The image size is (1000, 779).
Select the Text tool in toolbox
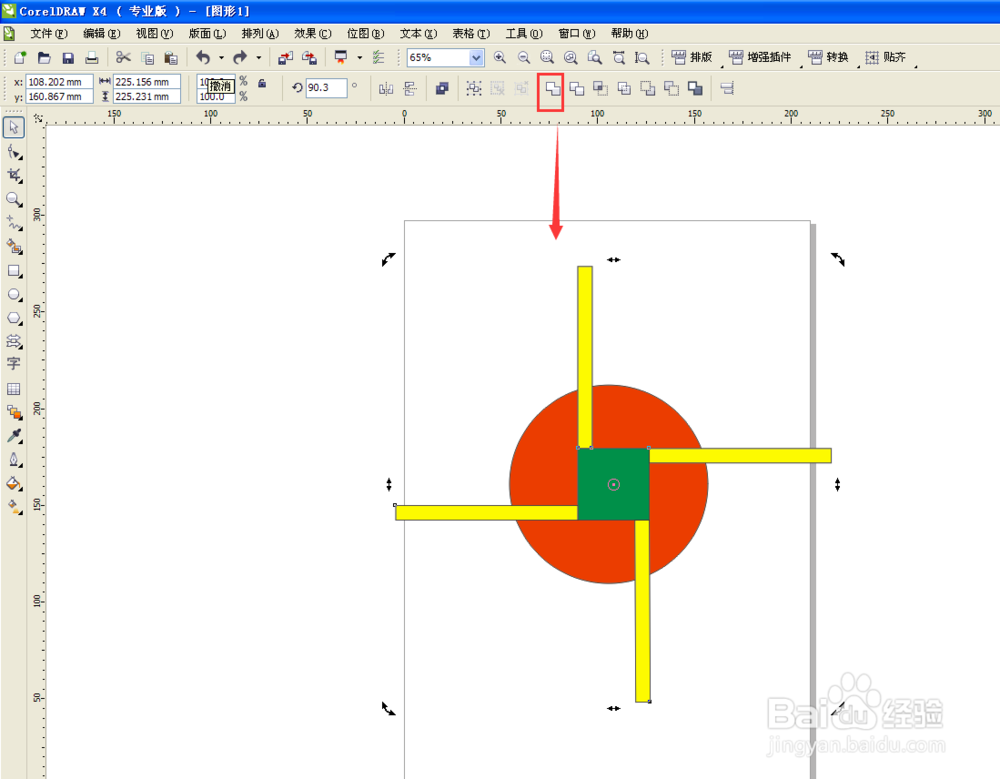pyautogui.click(x=13, y=364)
